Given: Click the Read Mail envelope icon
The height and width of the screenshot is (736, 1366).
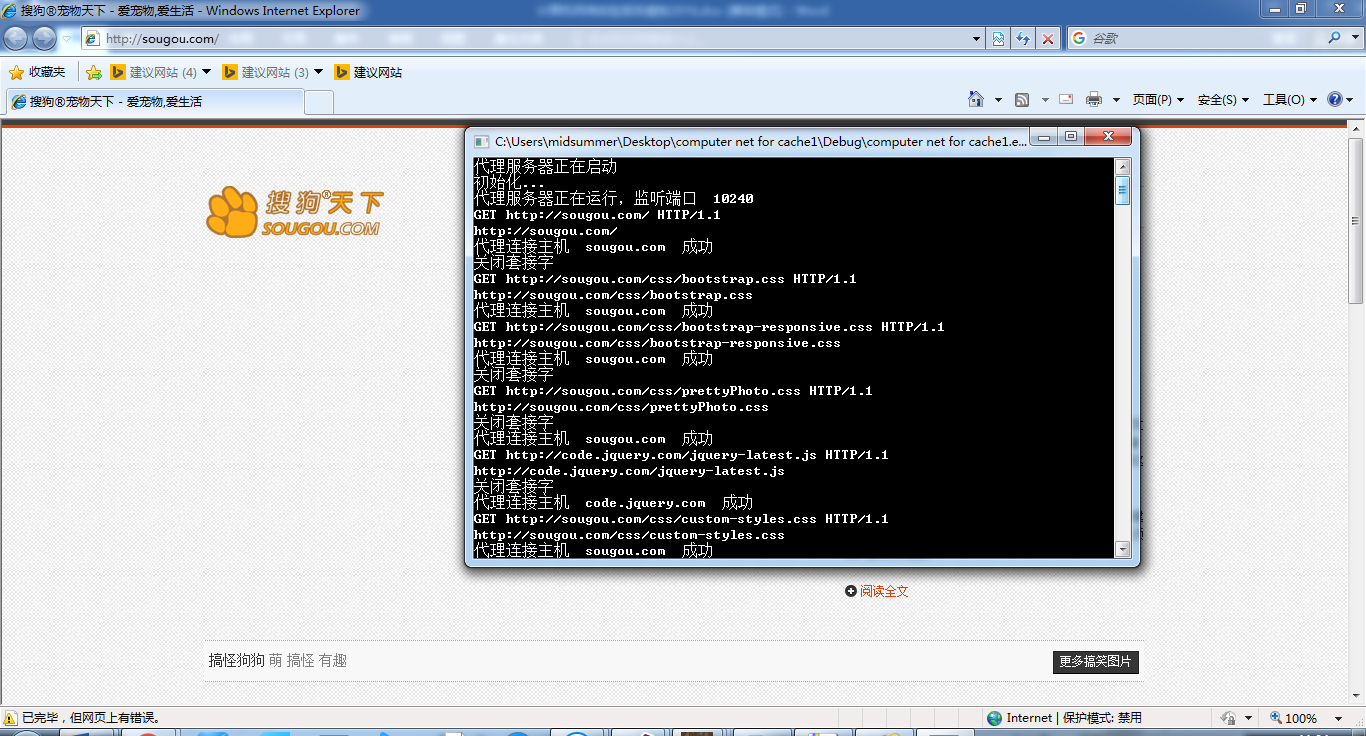Looking at the screenshot, I should click(1066, 99).
